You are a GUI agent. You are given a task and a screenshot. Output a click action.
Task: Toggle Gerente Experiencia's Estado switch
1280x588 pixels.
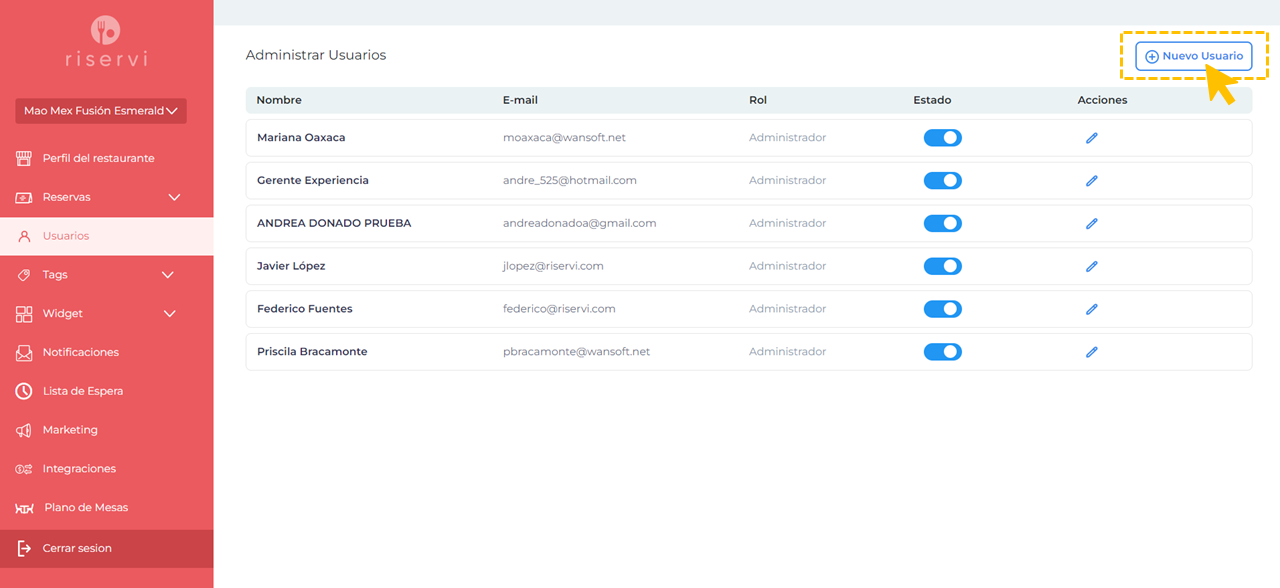(x=943, y=181)
